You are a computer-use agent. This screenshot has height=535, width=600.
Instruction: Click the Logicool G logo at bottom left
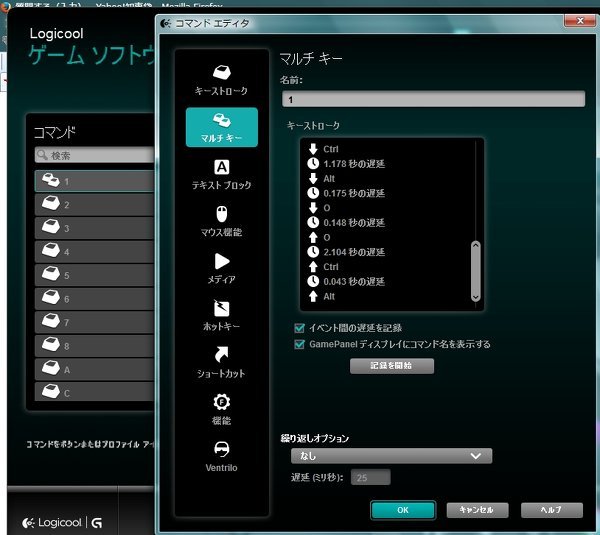click(x=62, y=523)
